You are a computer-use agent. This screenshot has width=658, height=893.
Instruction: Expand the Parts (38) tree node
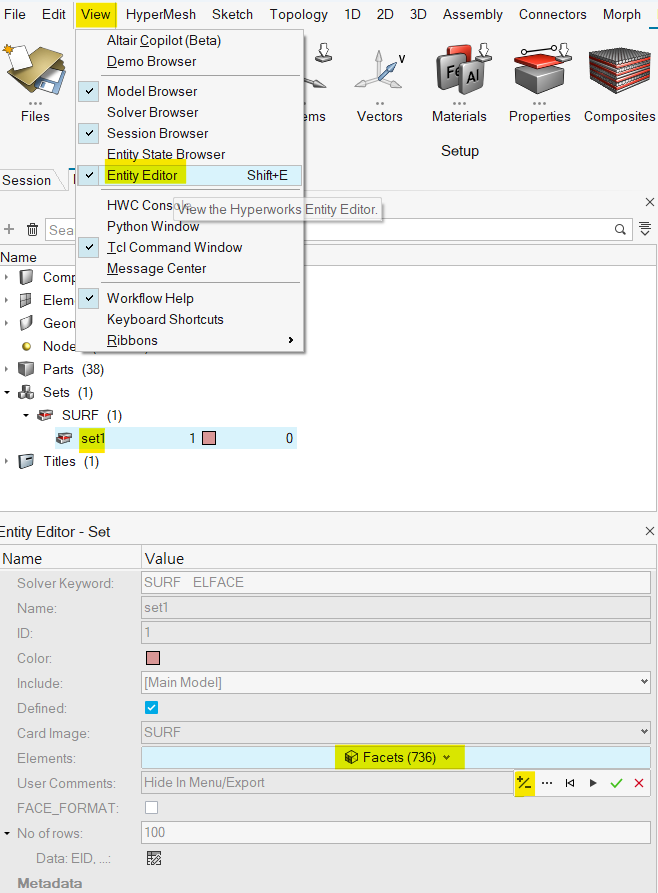pos(6,369)
